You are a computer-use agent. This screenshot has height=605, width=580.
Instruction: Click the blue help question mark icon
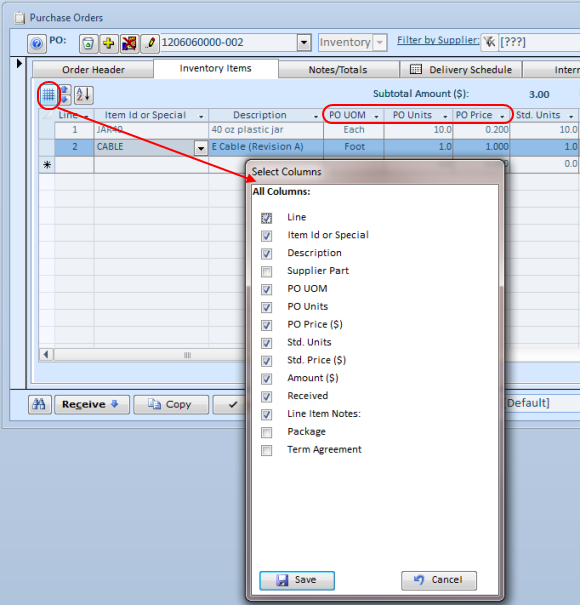(x=37, y=44)
